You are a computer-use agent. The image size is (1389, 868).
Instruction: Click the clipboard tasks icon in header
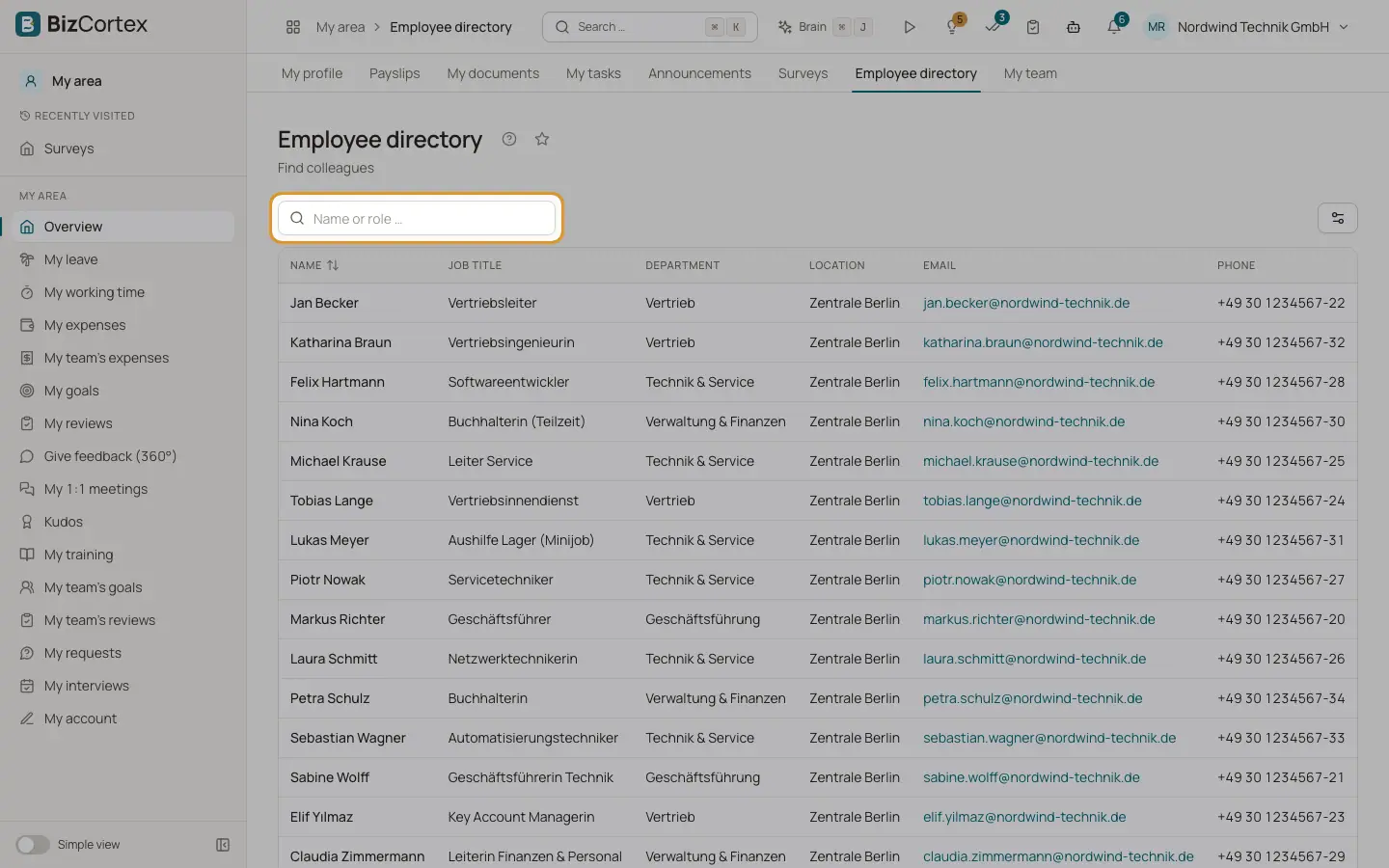1033,27
